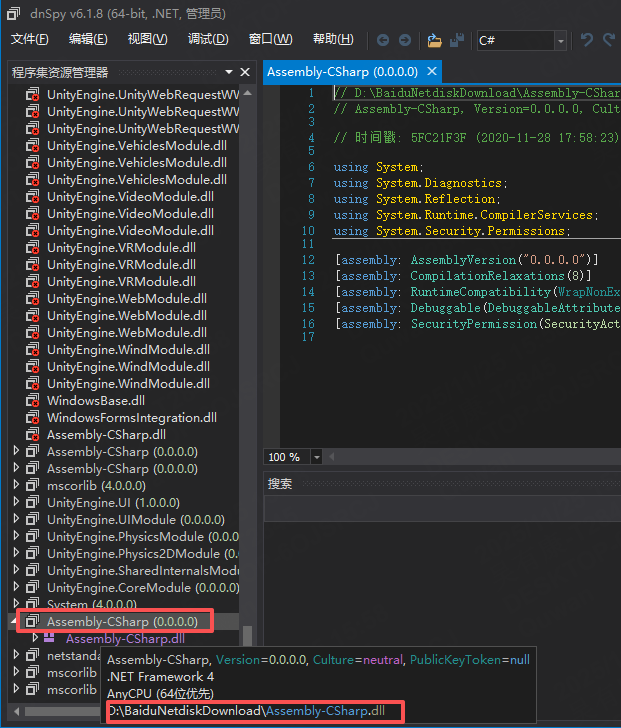Click the navigate forward arrow in toolbar
Viewport: 621px width, 728px height.
tap(404, 40)
